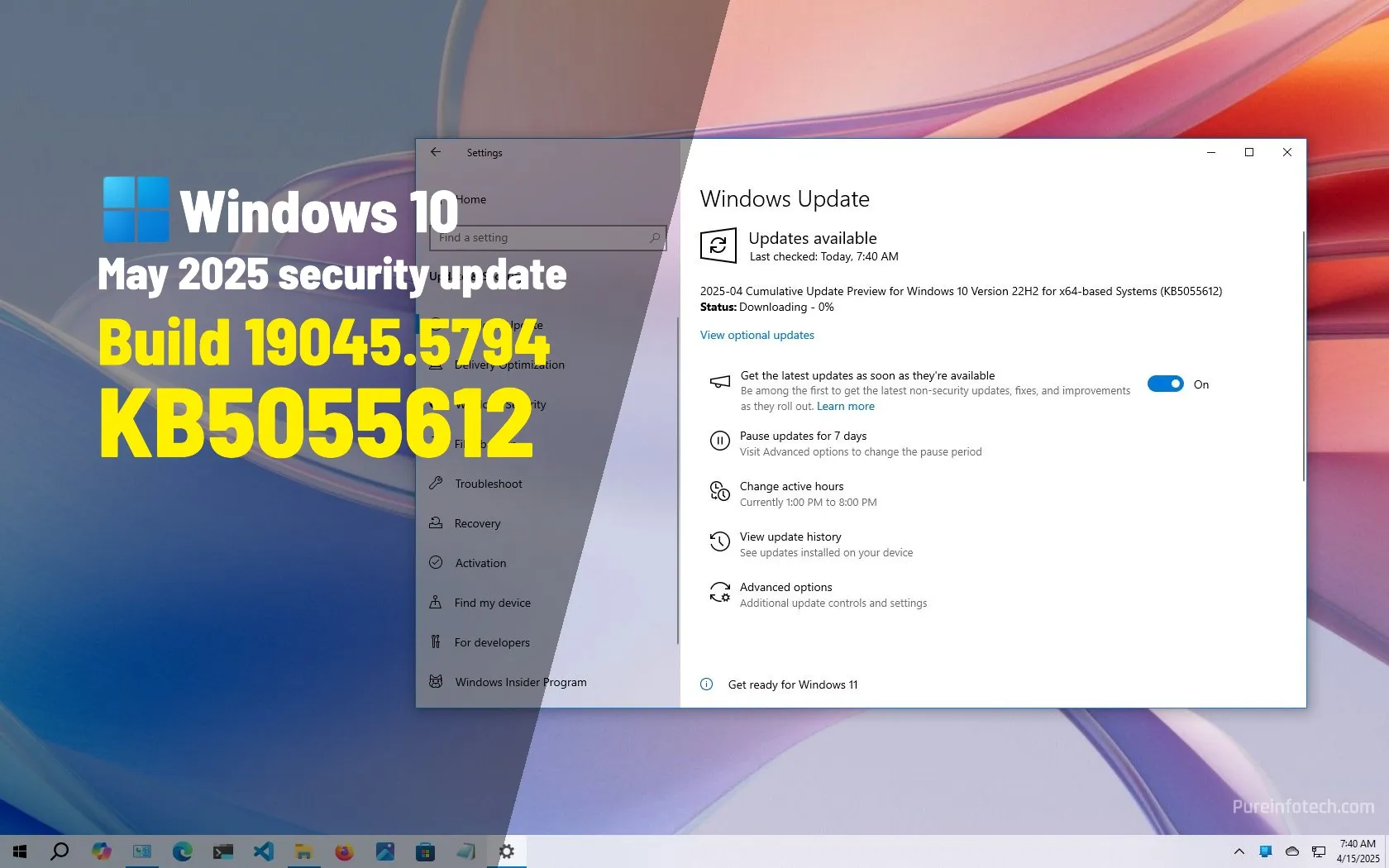This screenshot has height=868, width=1389.
Task: Click the Windows Insider Program icon
Action: tap(436, 681)
